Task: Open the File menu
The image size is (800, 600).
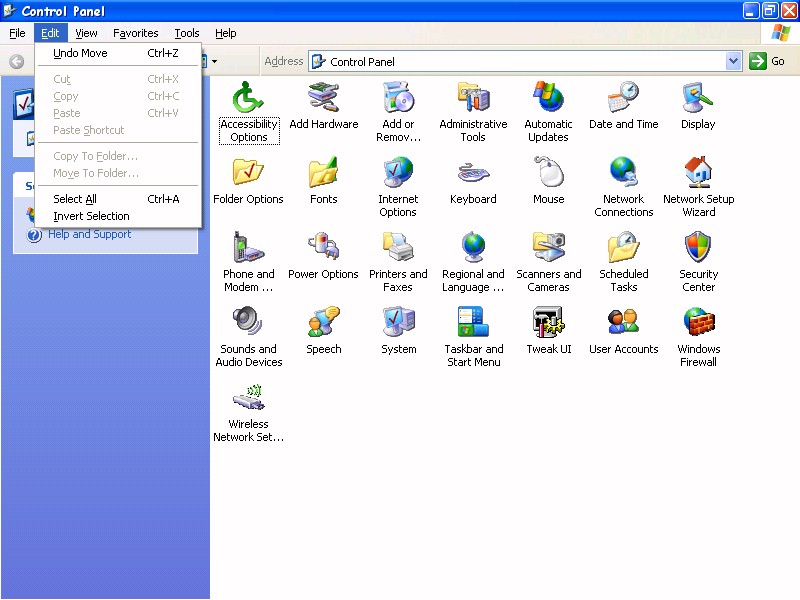Action: click(17, 33)
